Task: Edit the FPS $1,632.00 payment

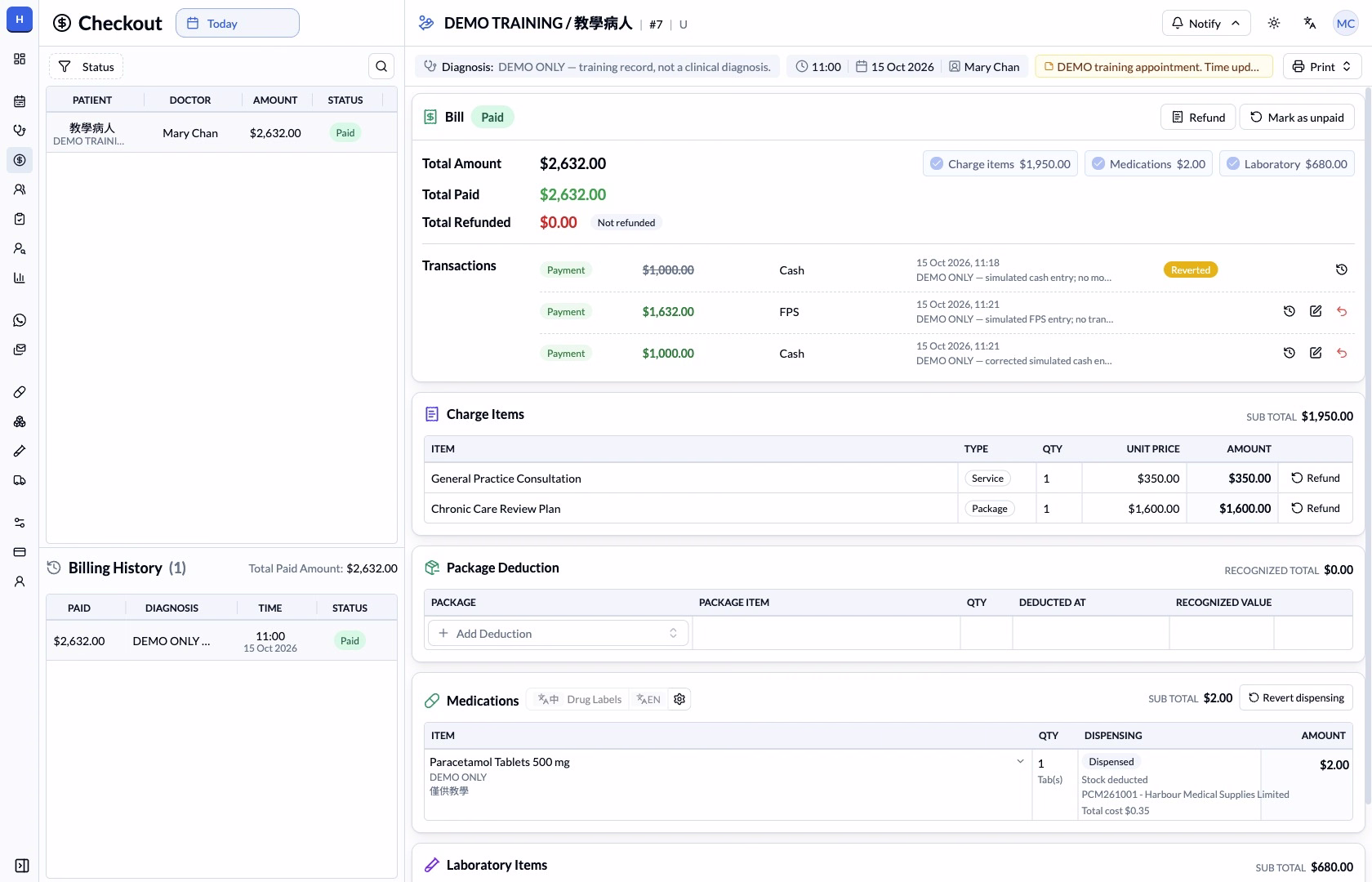Action: (1316, 311)
